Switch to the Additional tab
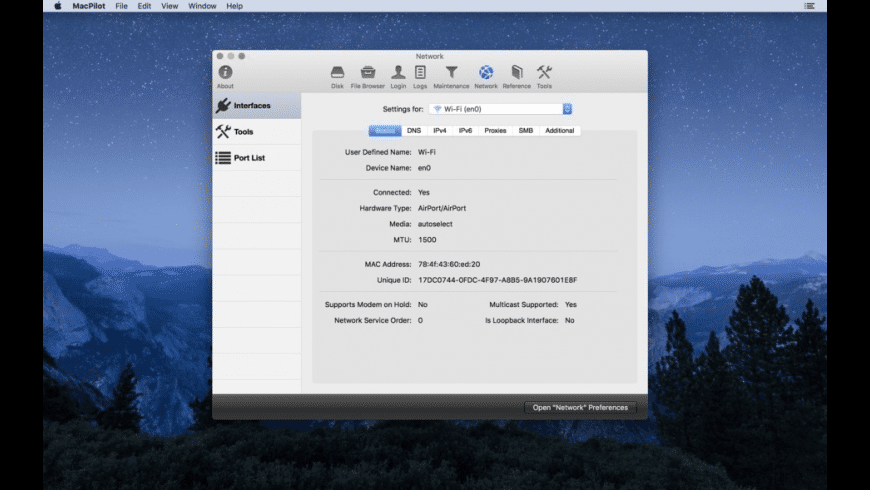This screenshot has width=870, height=490. pyautogui.click(x=559, y=130)
